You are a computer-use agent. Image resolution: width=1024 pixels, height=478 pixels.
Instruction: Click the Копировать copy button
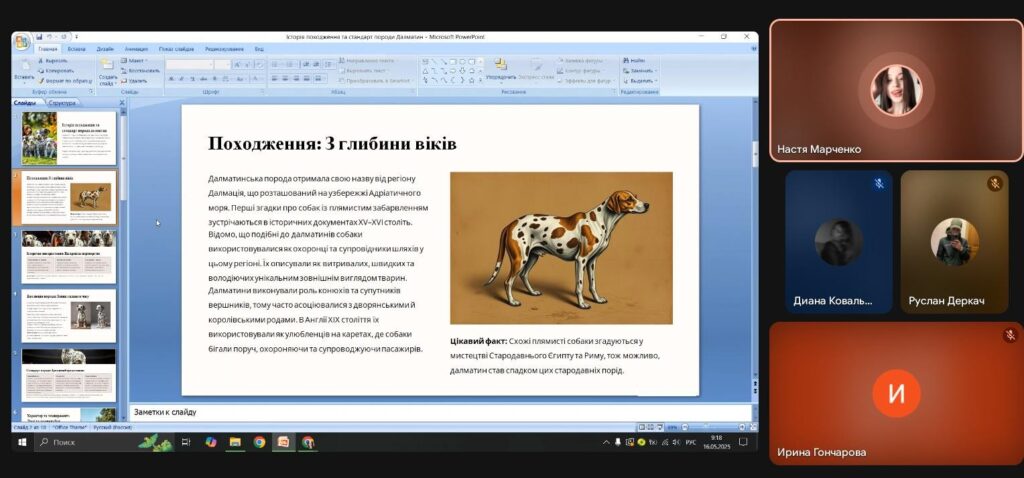point(58,71)
